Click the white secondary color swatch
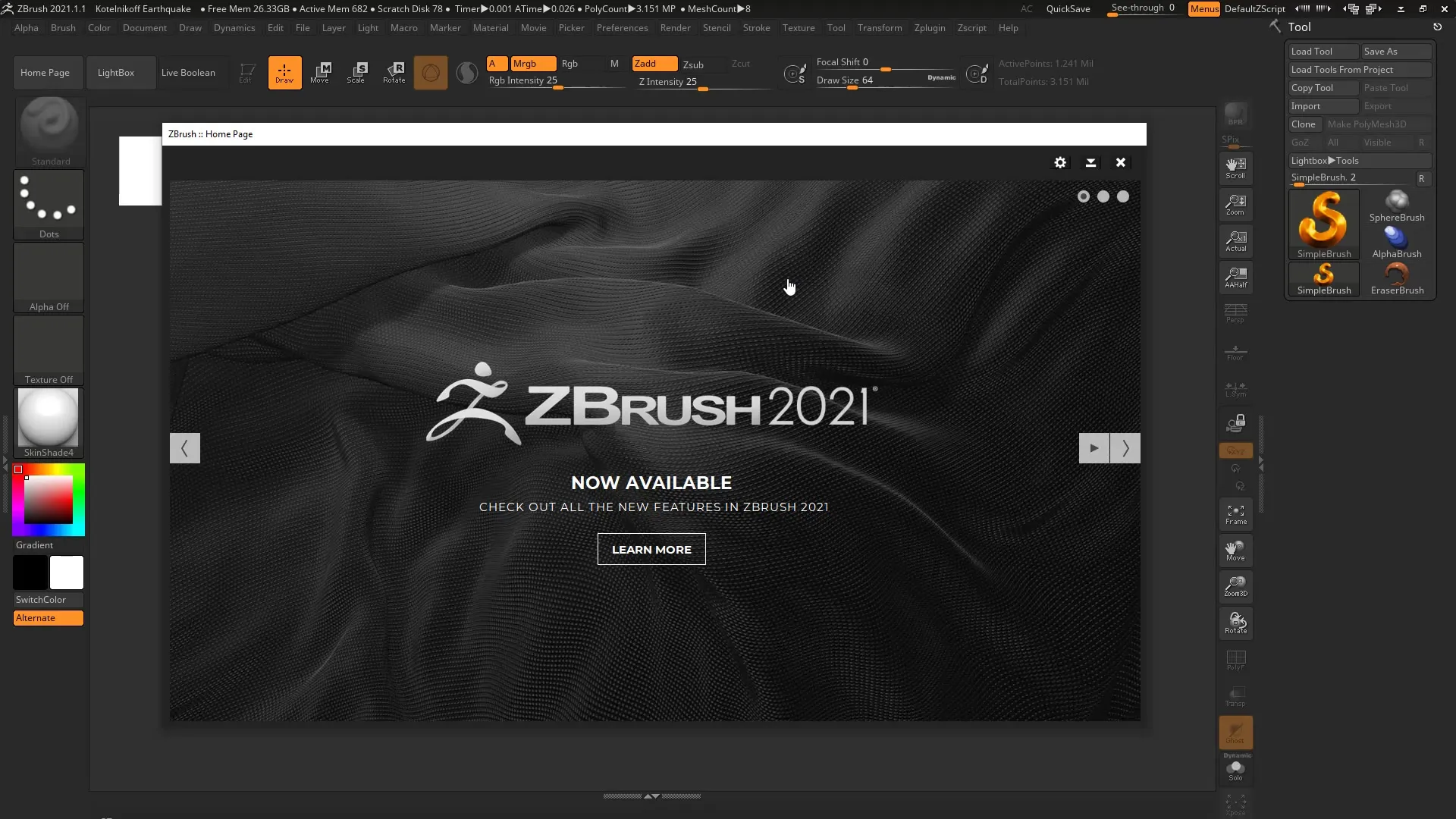Screen dimensions: 1456x819 pos(67,573)
